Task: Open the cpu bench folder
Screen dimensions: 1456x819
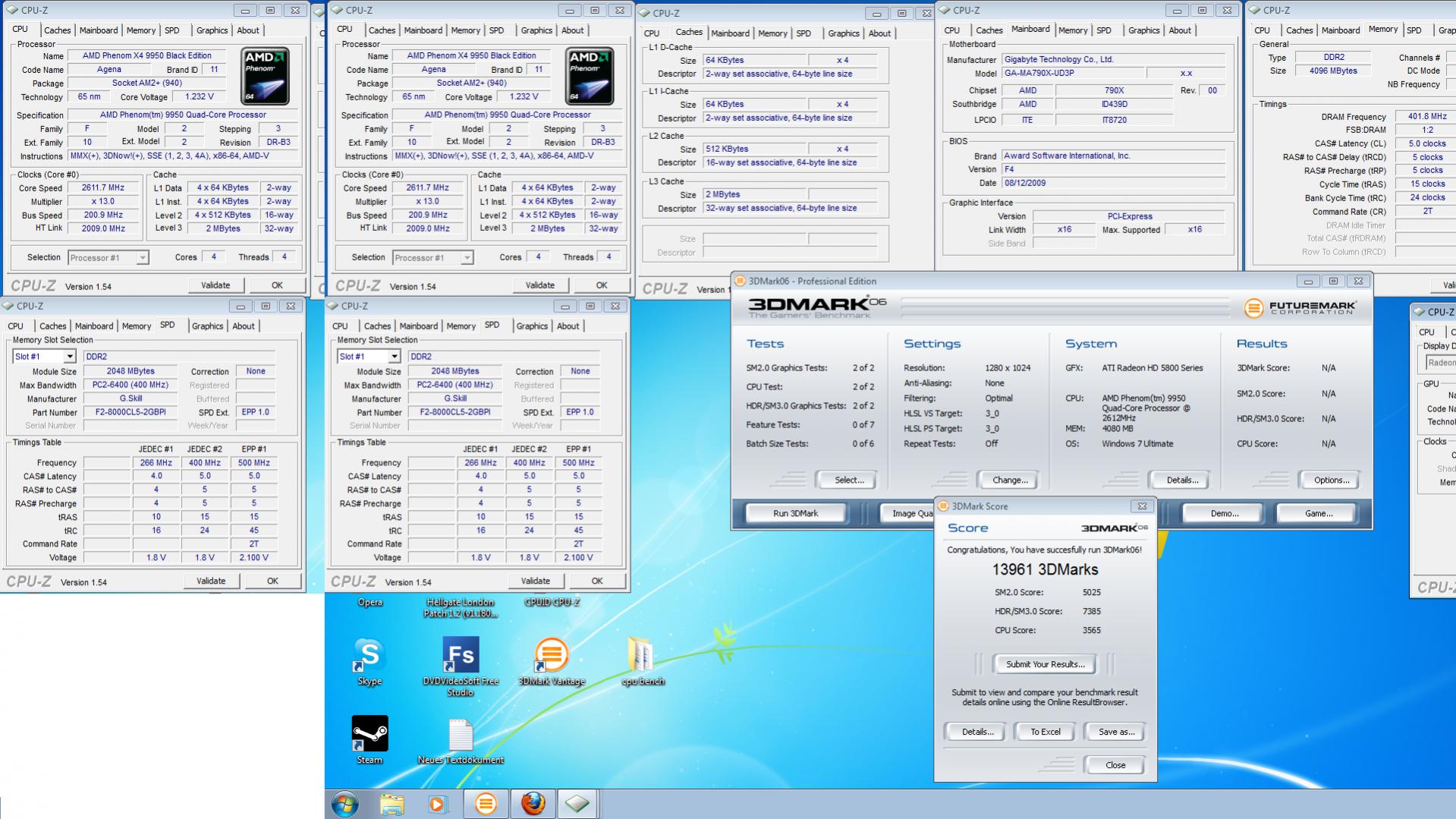Action: pyautogui.click(x=642, y=656)
